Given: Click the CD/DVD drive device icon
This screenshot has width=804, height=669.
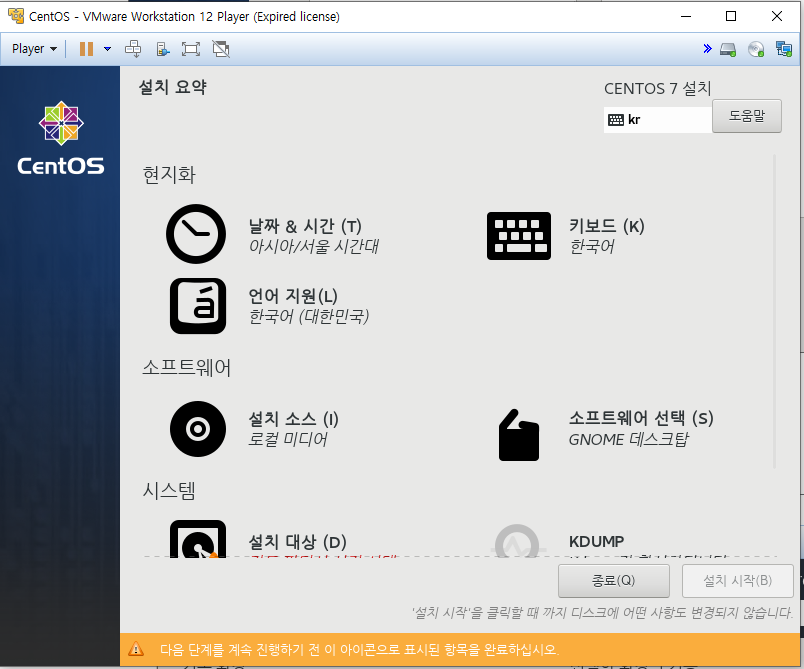Looking at the screenshot, I should point(756,49).
